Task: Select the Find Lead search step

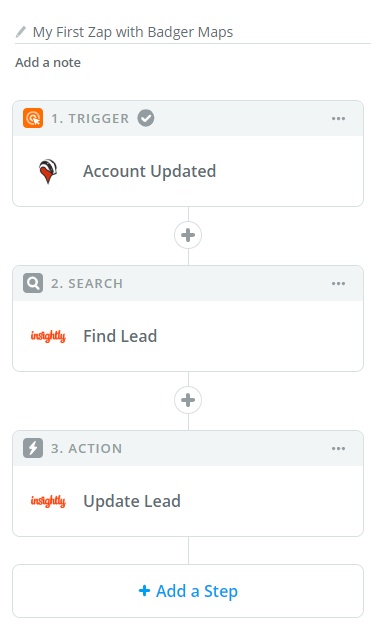Action: point(188,336)
